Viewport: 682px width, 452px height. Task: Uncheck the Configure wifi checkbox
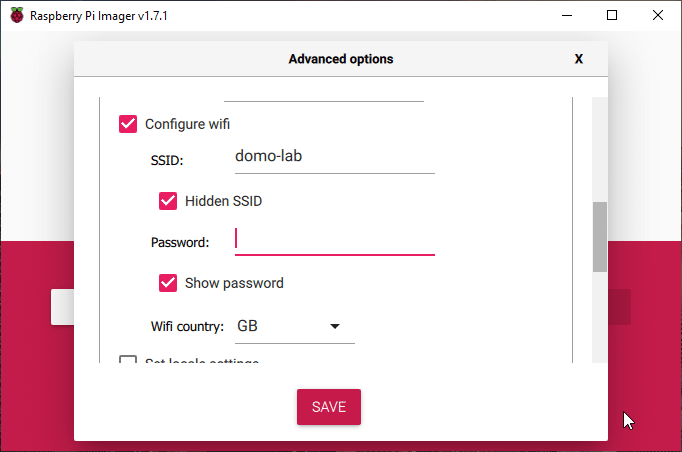pos(128,124)
